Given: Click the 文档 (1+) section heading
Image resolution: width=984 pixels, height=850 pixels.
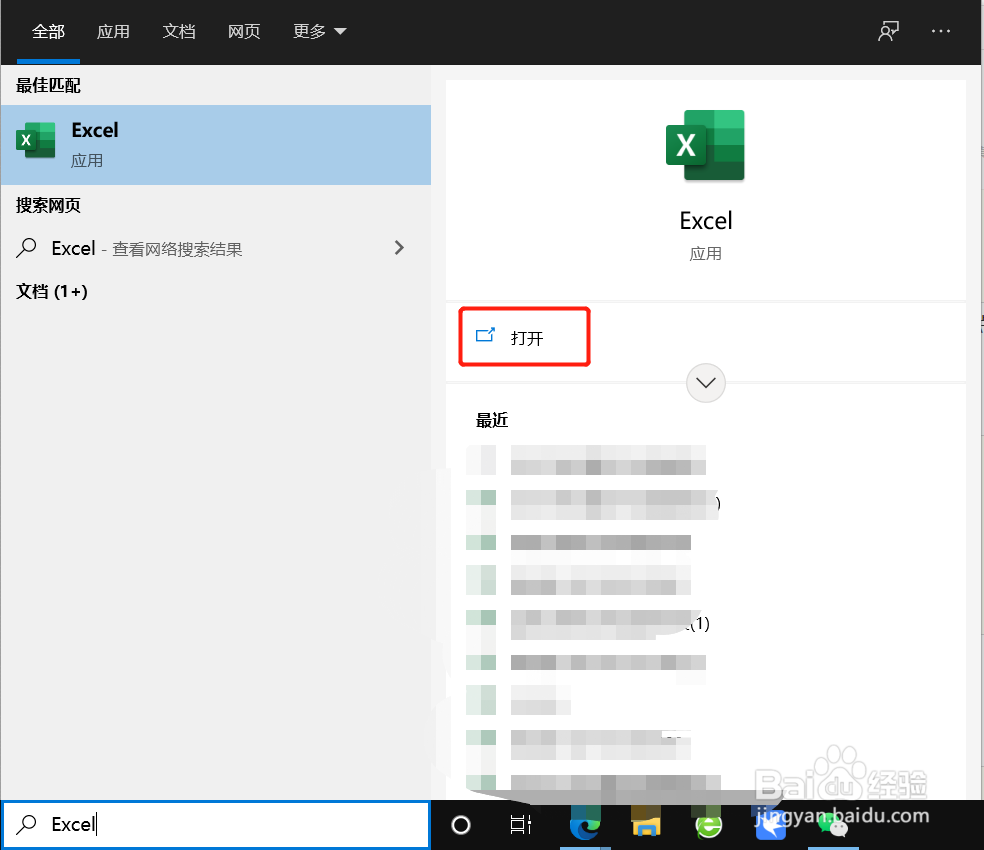Looking at the screenshot, I should pos(51,291).
